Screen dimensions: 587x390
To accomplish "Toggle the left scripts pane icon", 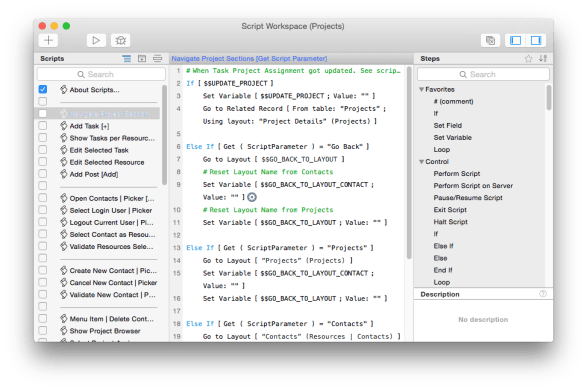I will (x=515, y=40).
